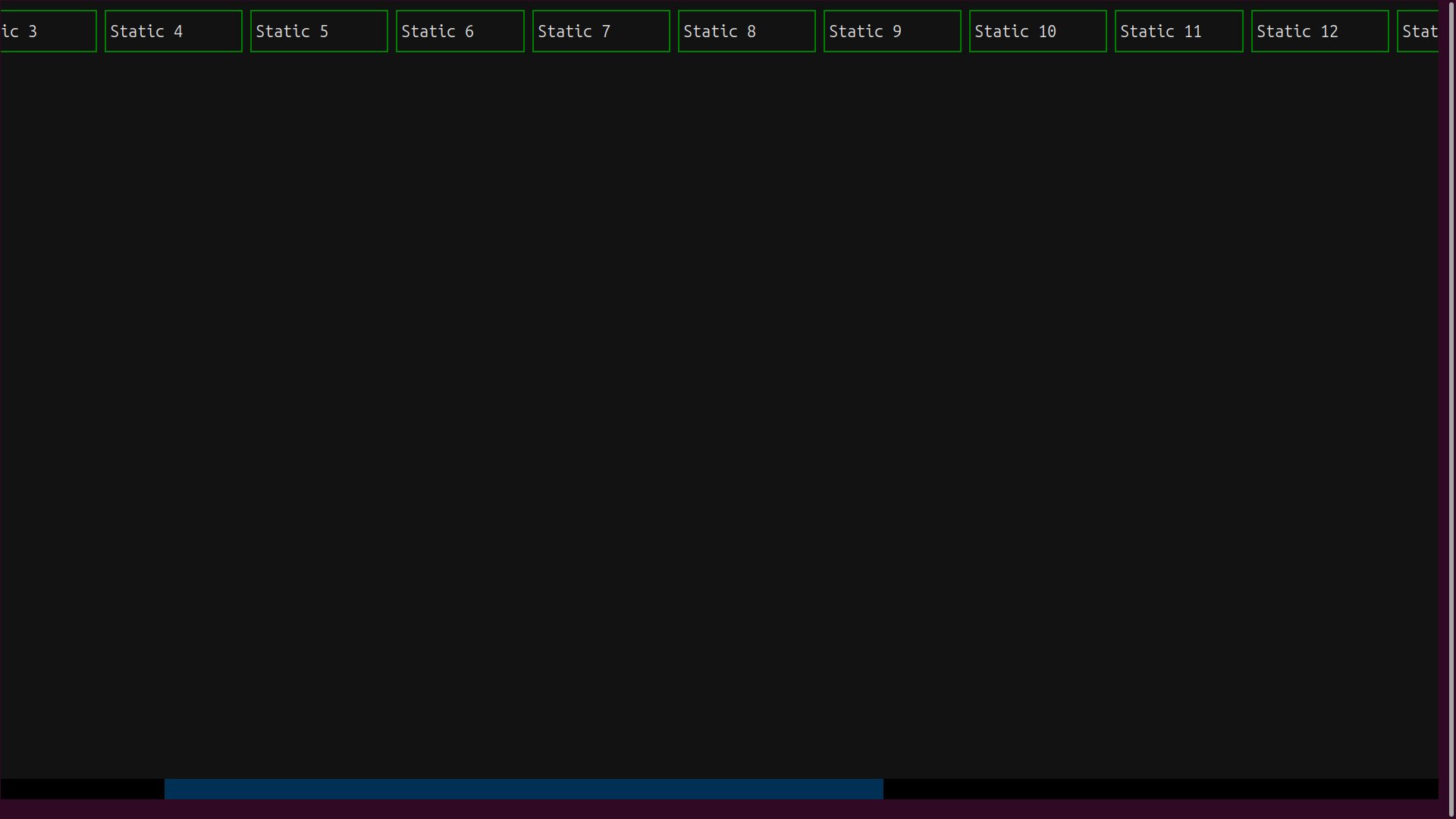Click the right end of the scrollbar track
Image resolution: width=1456 pixels, height=819 pixels.
pos(1433,789)
